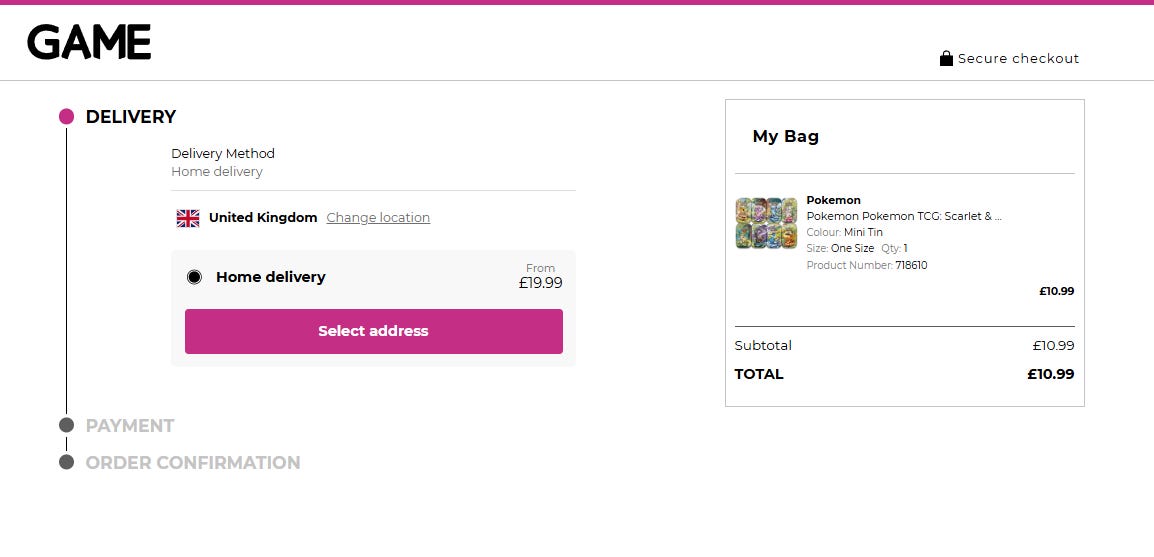Go to the ORDER CONFIRMATION step heading
Screen dimensions: 1154x557
(x=193, y=463)
